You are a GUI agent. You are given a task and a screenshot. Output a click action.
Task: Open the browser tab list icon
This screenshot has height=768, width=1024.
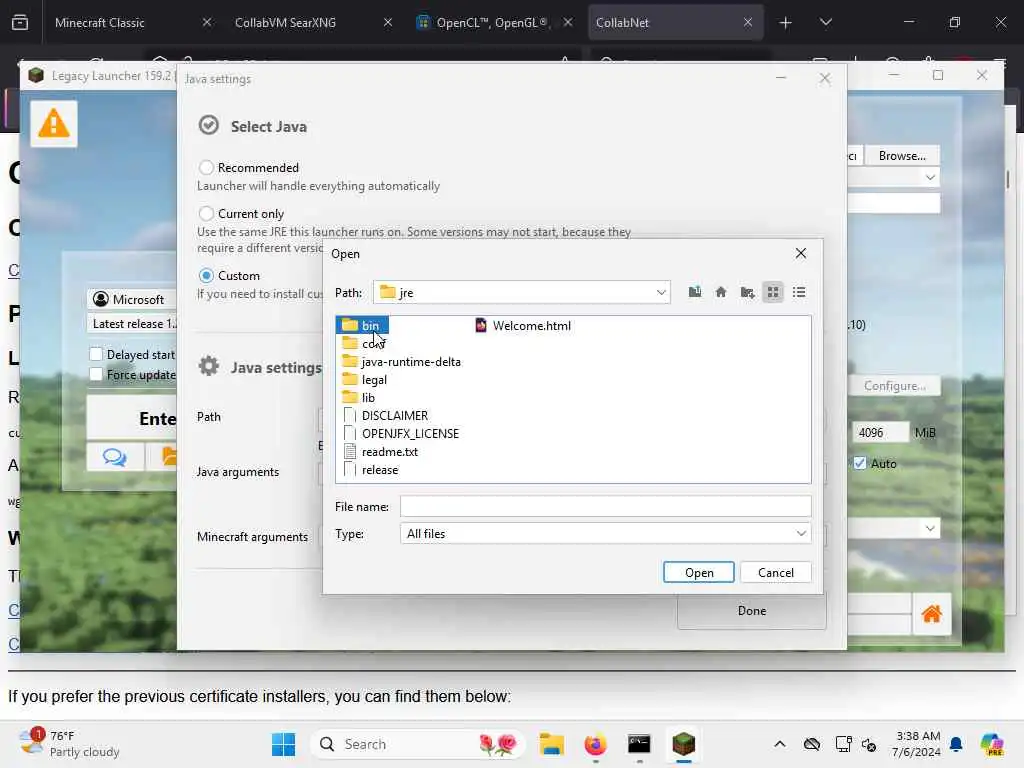(x=20, y=22)
